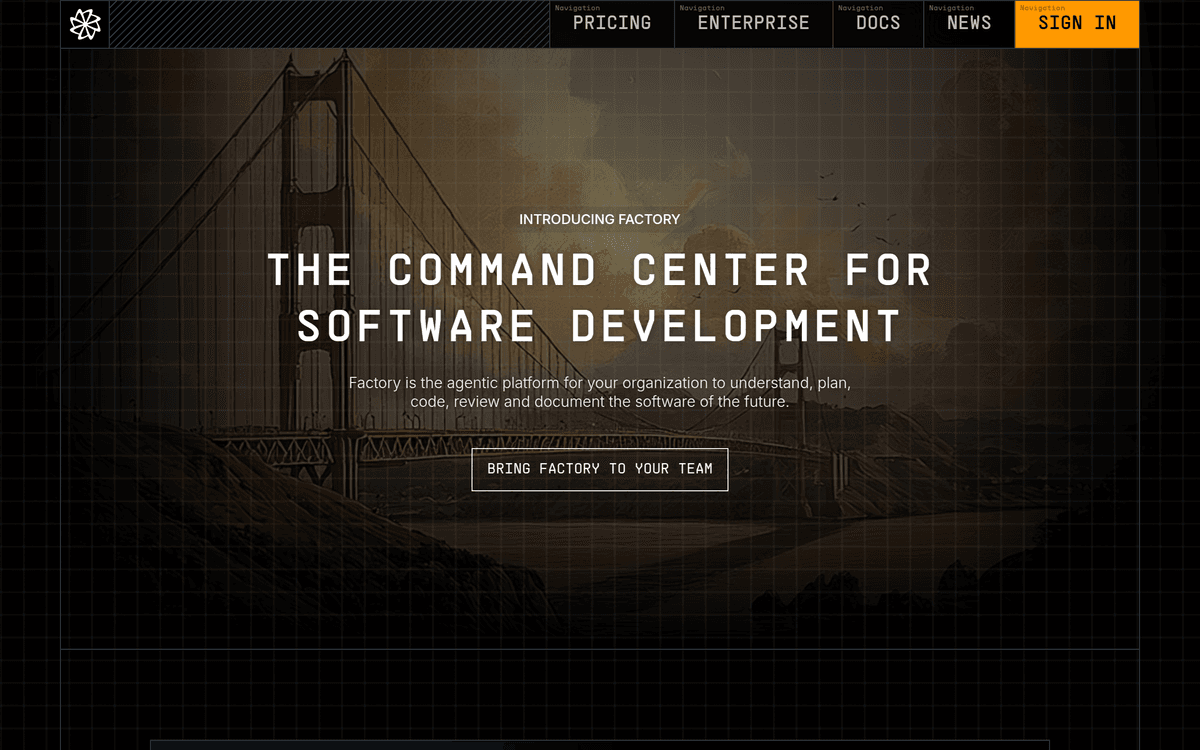
Task: Click the small Navigation label above Sign In
Action: [x=1042, y=8]
